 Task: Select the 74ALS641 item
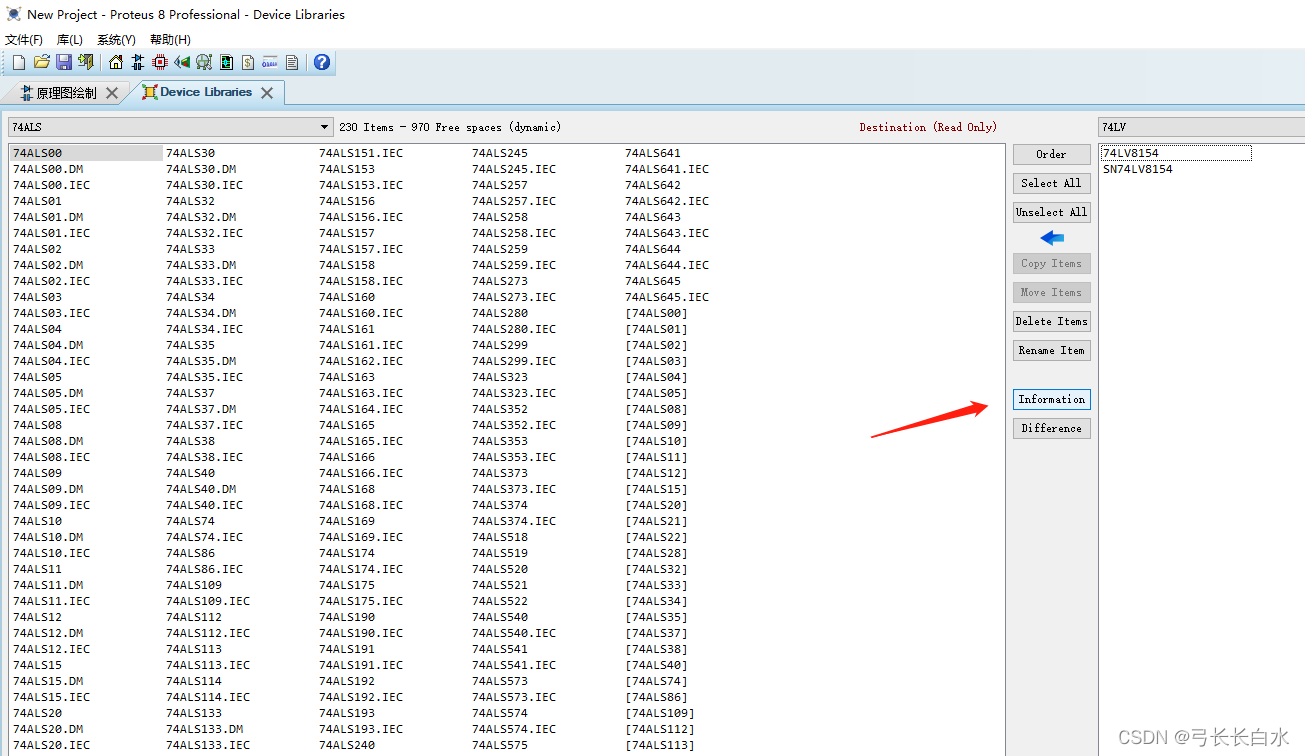[x=653, y=153]
